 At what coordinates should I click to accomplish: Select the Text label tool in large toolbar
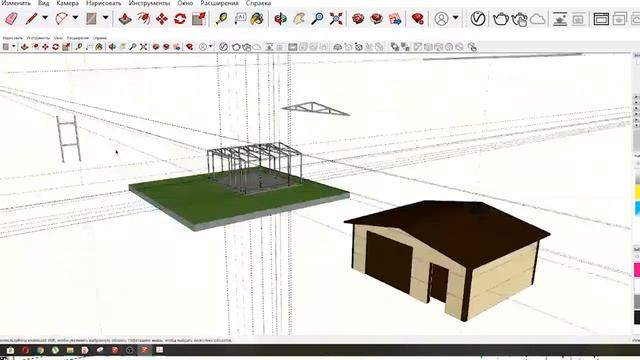240,19
